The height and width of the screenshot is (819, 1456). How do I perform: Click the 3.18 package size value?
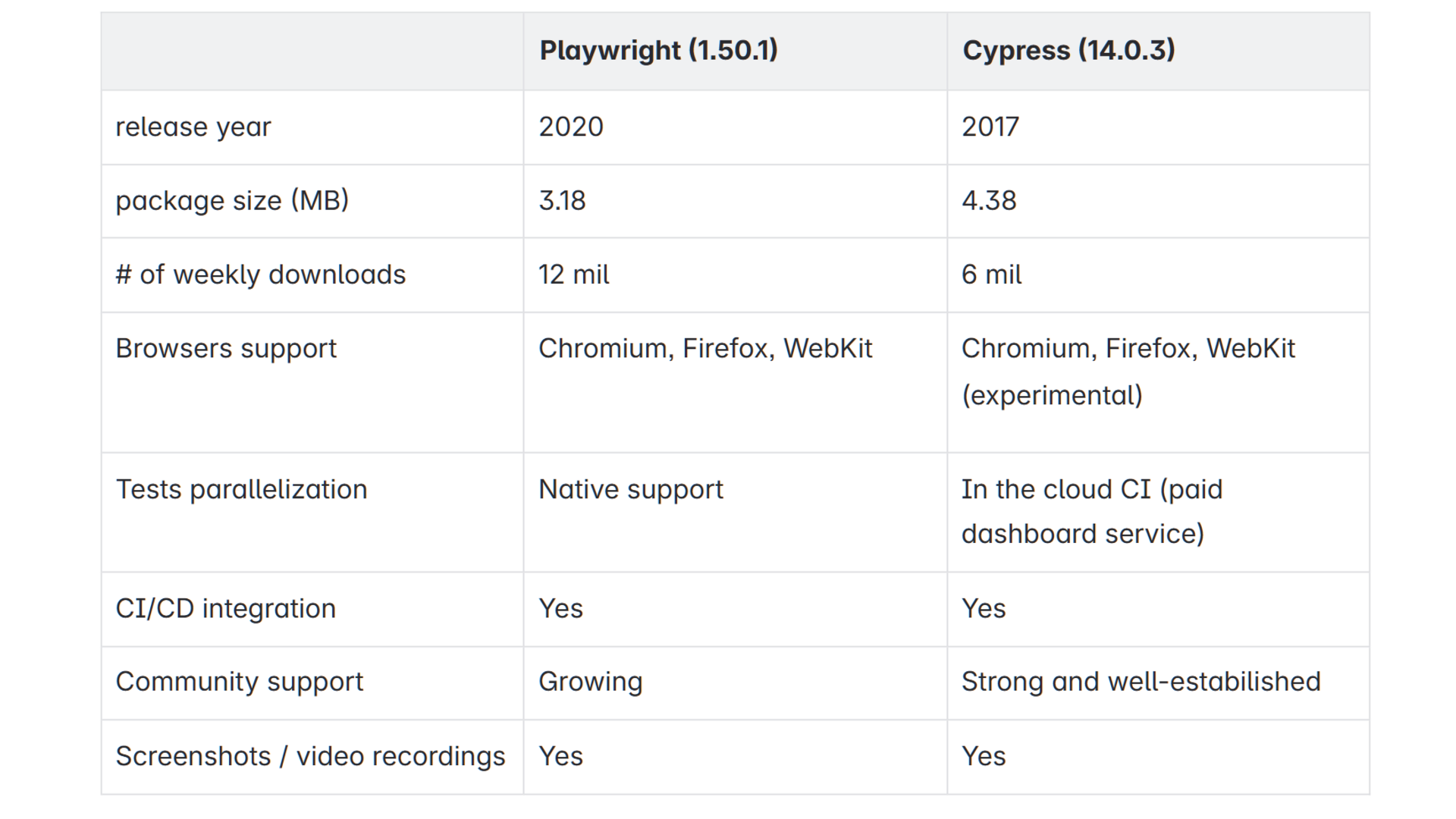(562, 201)
